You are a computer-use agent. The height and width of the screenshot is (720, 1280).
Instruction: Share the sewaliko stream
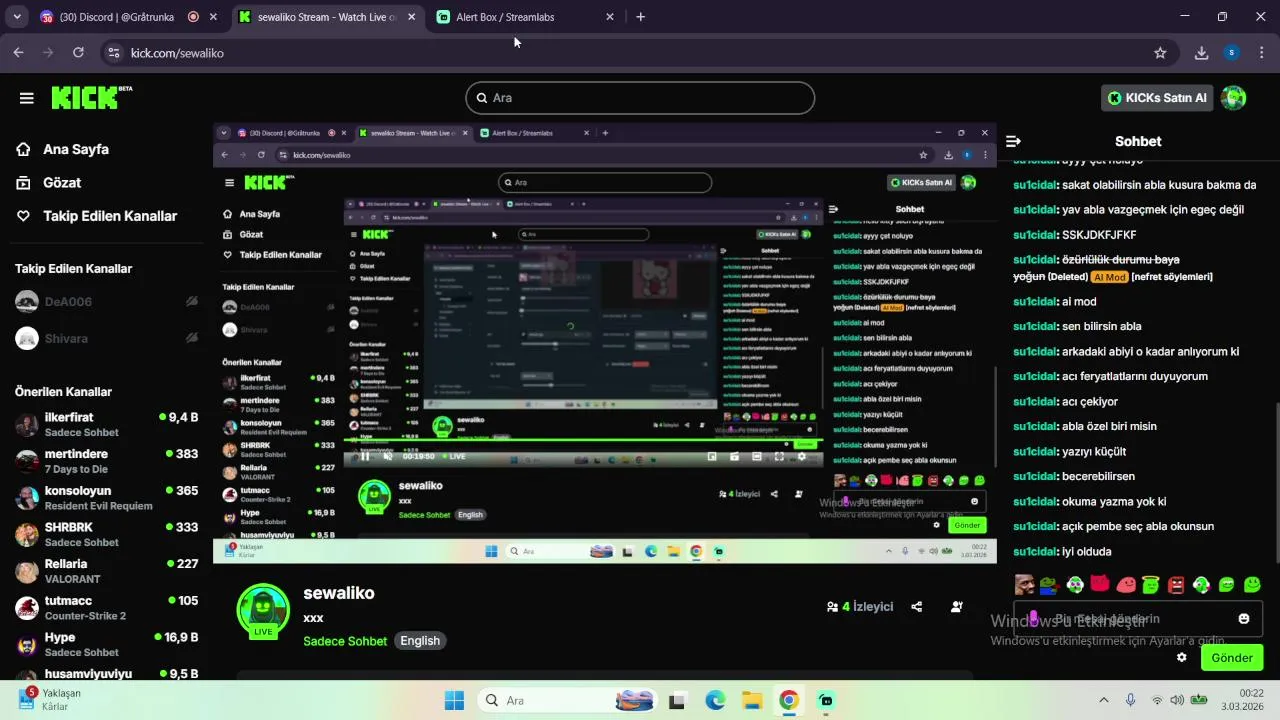[917, 606]
